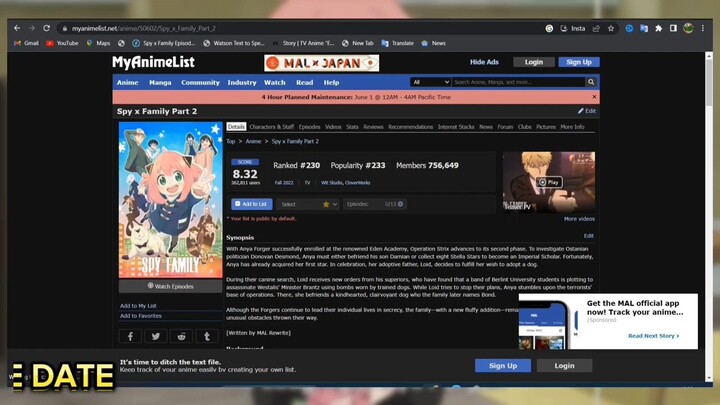Share on Twitter icon
The width and height of the screenshot is (720, 405).
click(156, 337)
